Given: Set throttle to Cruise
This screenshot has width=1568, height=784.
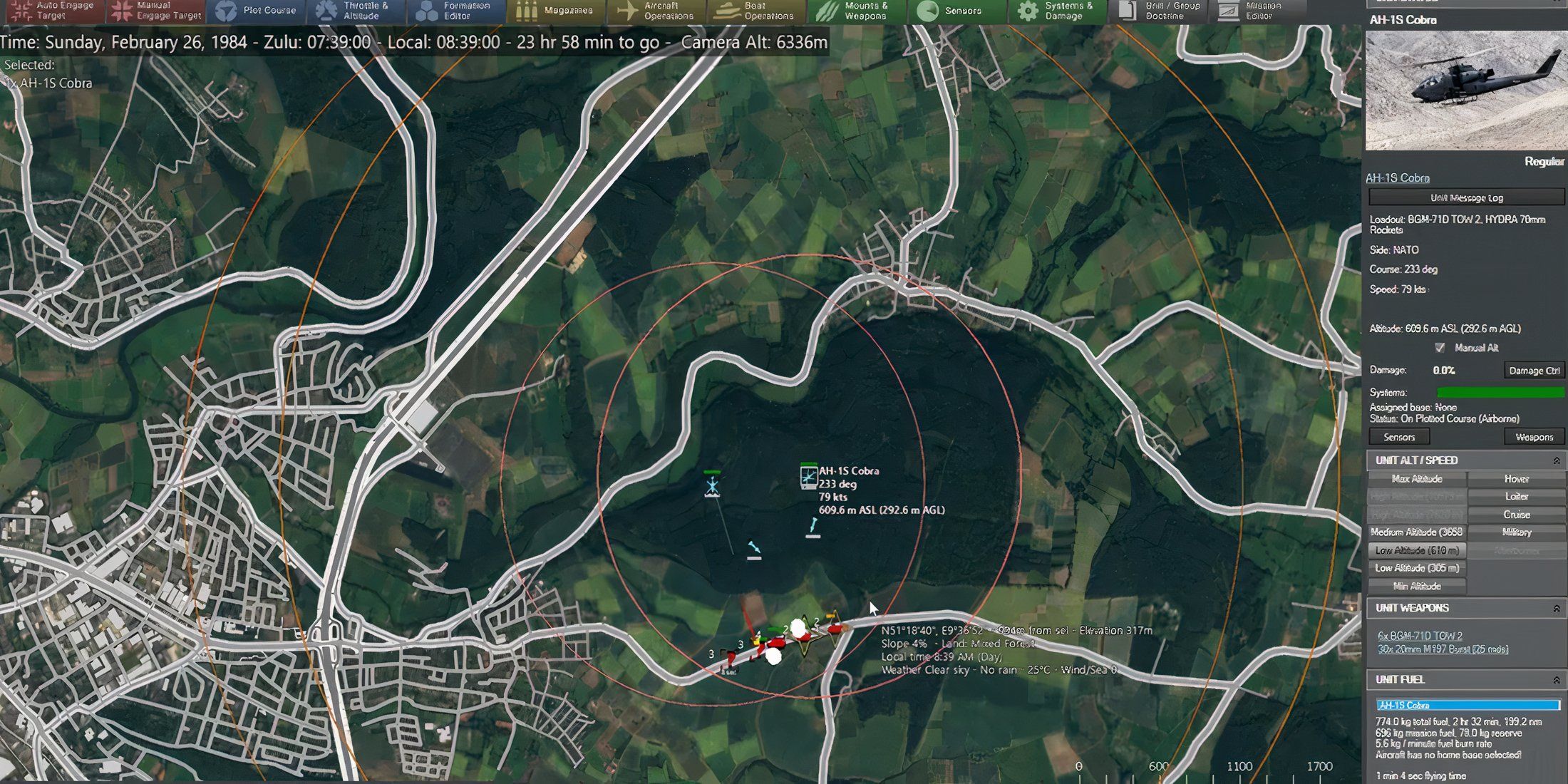Looking at the screenshot, I should pyautogui.click(x=1516, y=515).
